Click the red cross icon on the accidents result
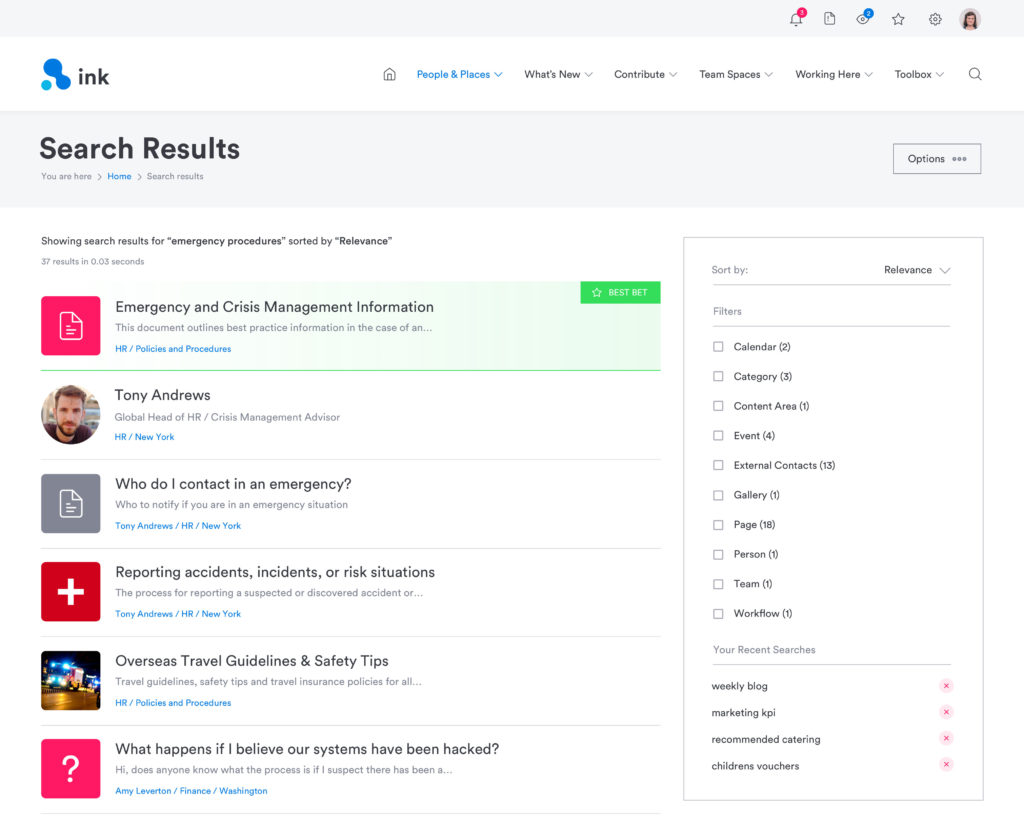The image size is (1024, 825). [70, 591]
